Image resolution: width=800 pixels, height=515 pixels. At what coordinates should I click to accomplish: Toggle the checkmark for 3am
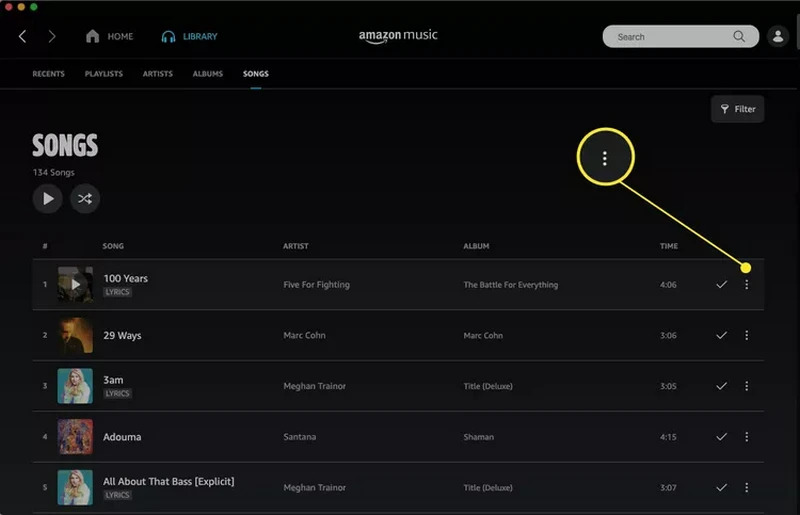721,386
